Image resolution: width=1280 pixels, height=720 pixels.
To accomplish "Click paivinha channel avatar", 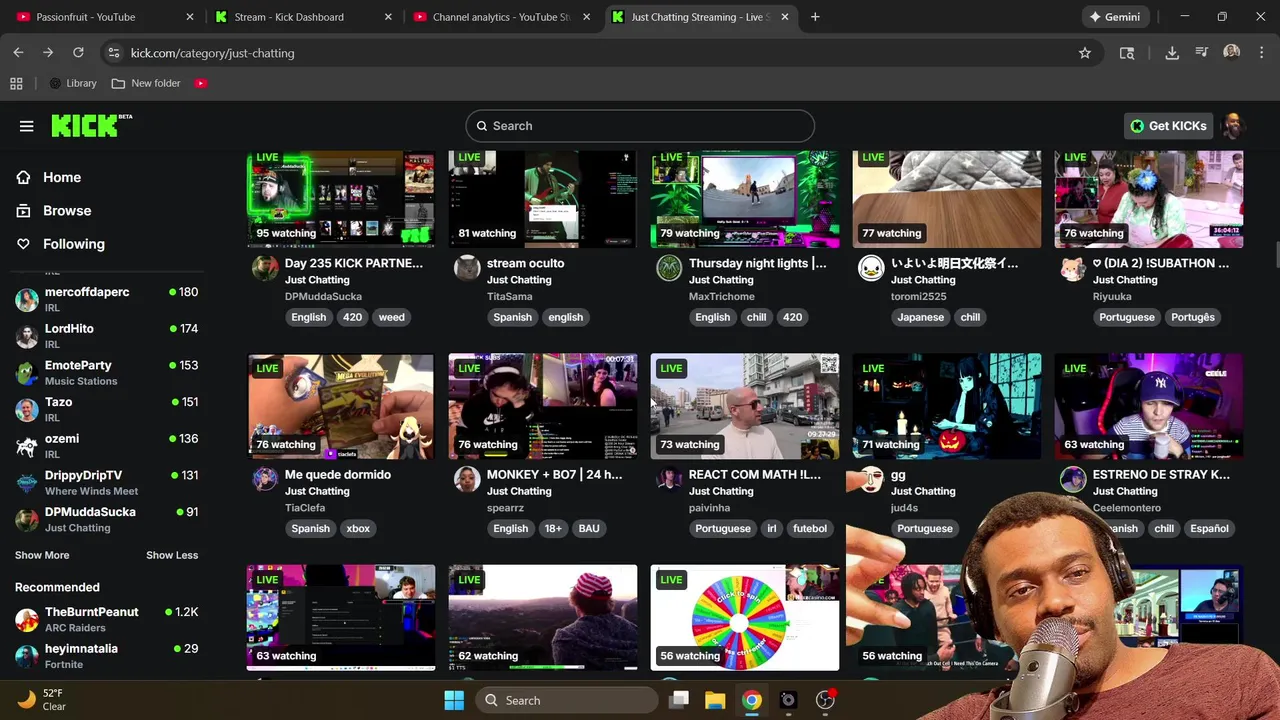I will pyautogui.click(x=669, y=479).
